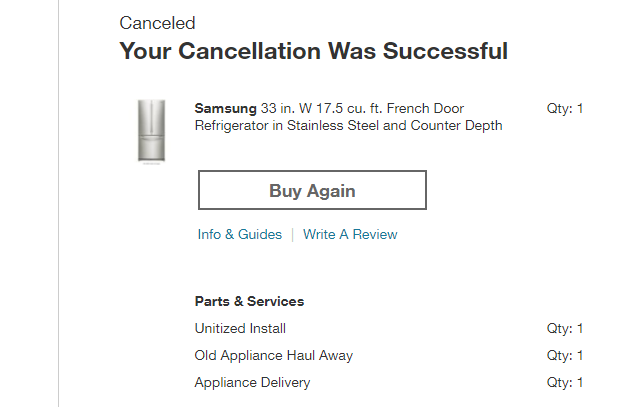Click the refrigerator's Qty: 1 label
The image size is (627, 407).
coord(564,108)
